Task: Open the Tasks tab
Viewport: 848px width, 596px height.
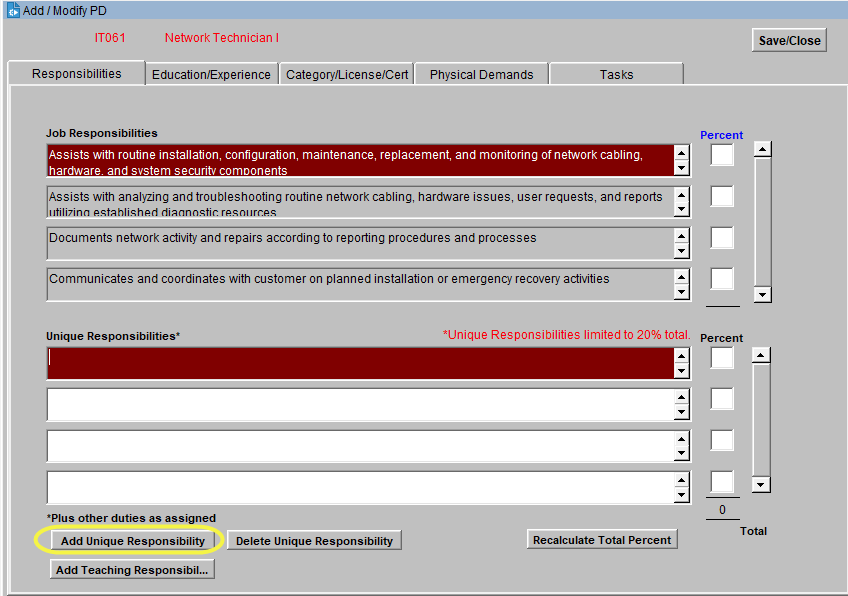Action: point(616,75)
